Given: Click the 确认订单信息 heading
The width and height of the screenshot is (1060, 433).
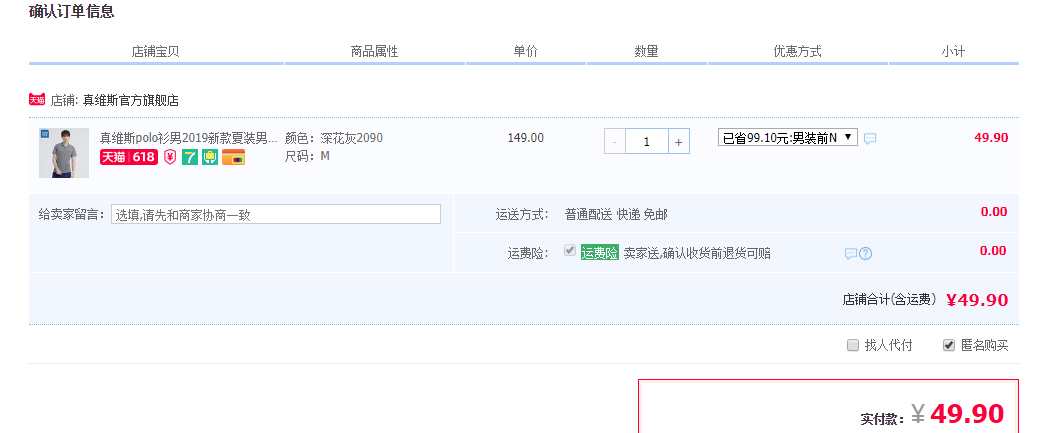Looking at the screenshot, I should tap(72, 11).
